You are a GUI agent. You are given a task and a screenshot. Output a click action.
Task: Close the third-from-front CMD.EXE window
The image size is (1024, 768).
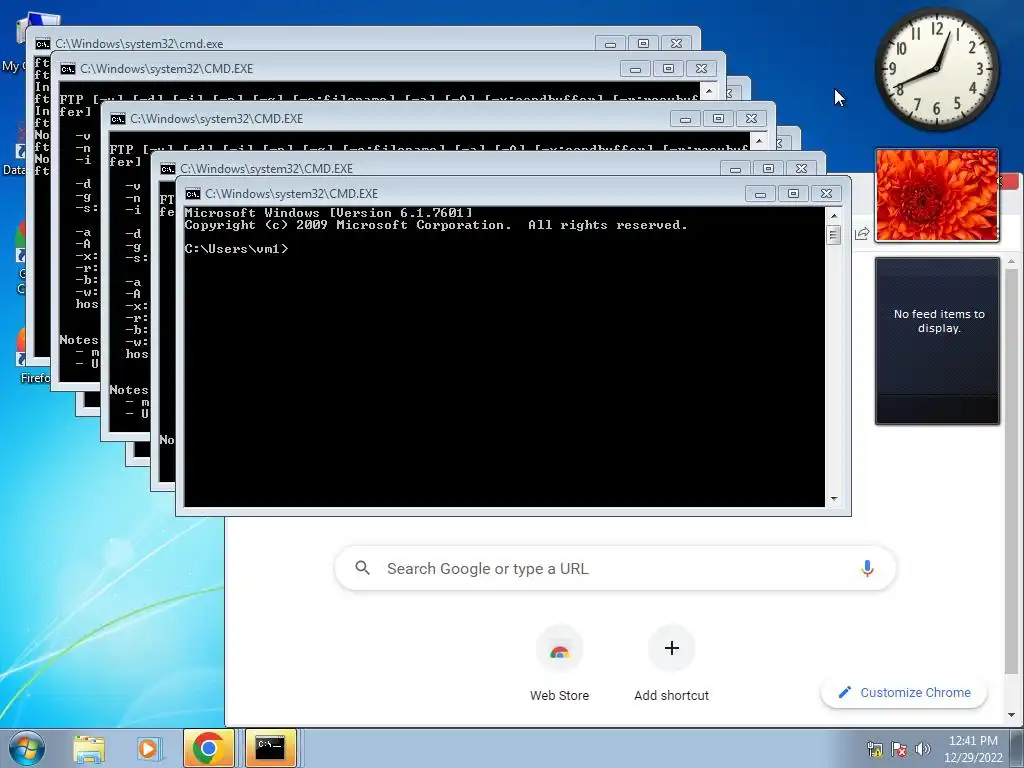click(752, 119)
